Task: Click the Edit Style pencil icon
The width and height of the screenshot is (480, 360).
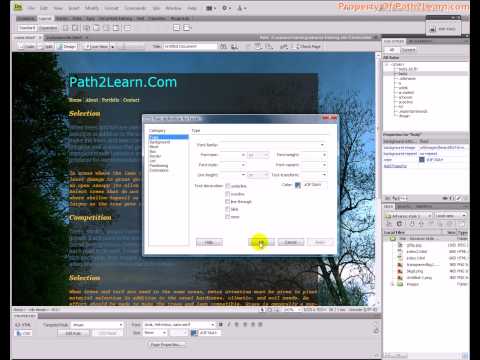Action: 459,198
